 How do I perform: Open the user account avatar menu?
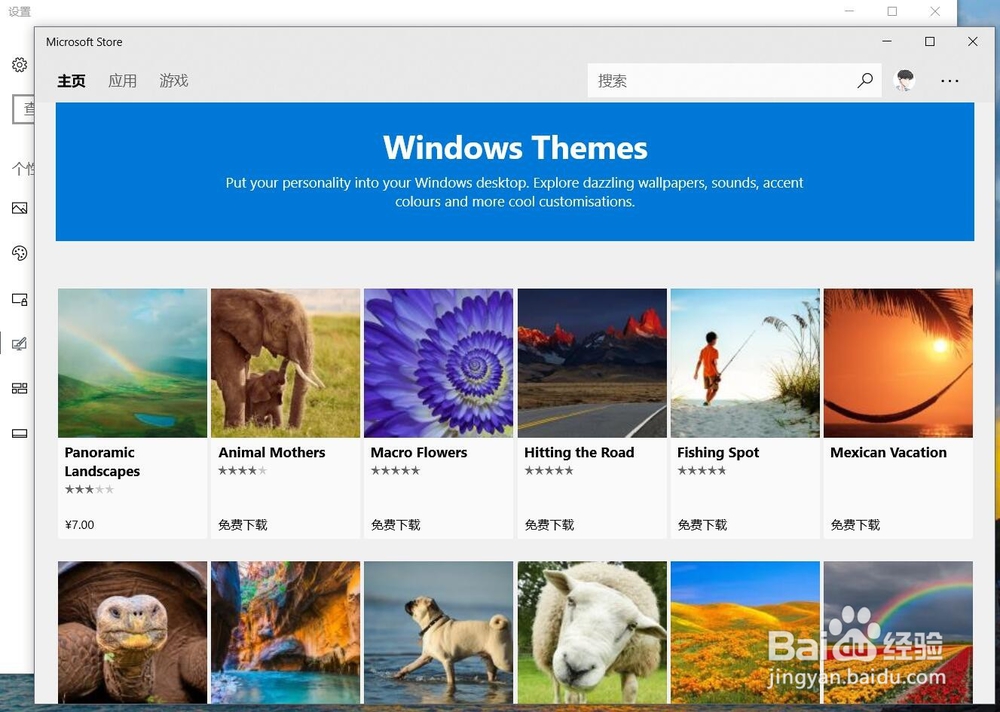click(x=904, y=80)
